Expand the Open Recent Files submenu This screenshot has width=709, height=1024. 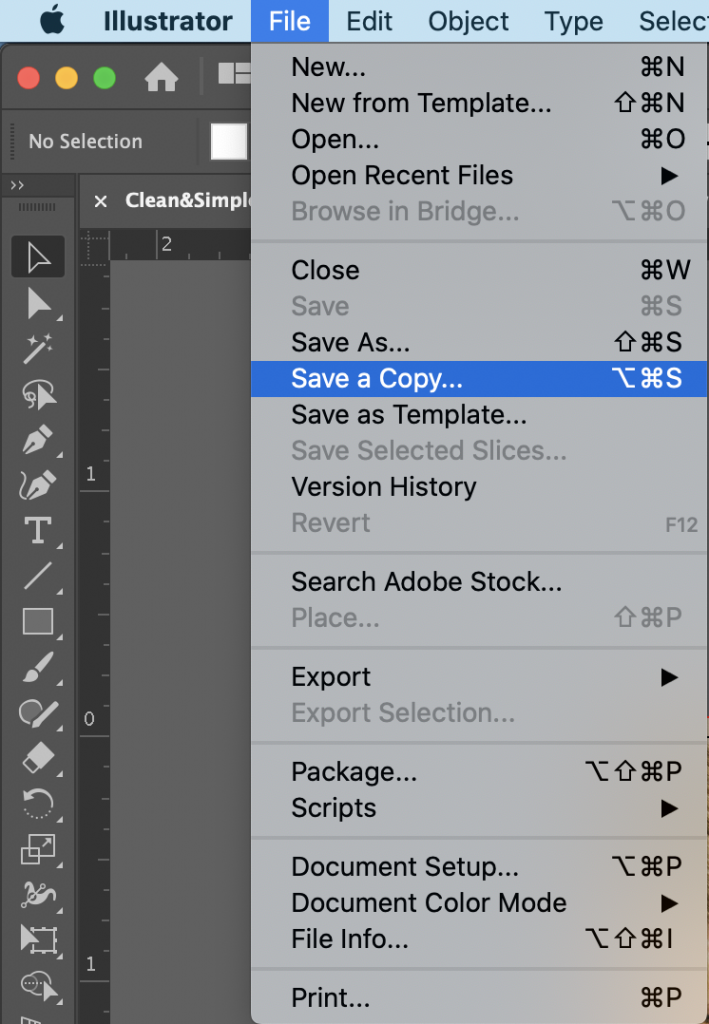[479, 175]
